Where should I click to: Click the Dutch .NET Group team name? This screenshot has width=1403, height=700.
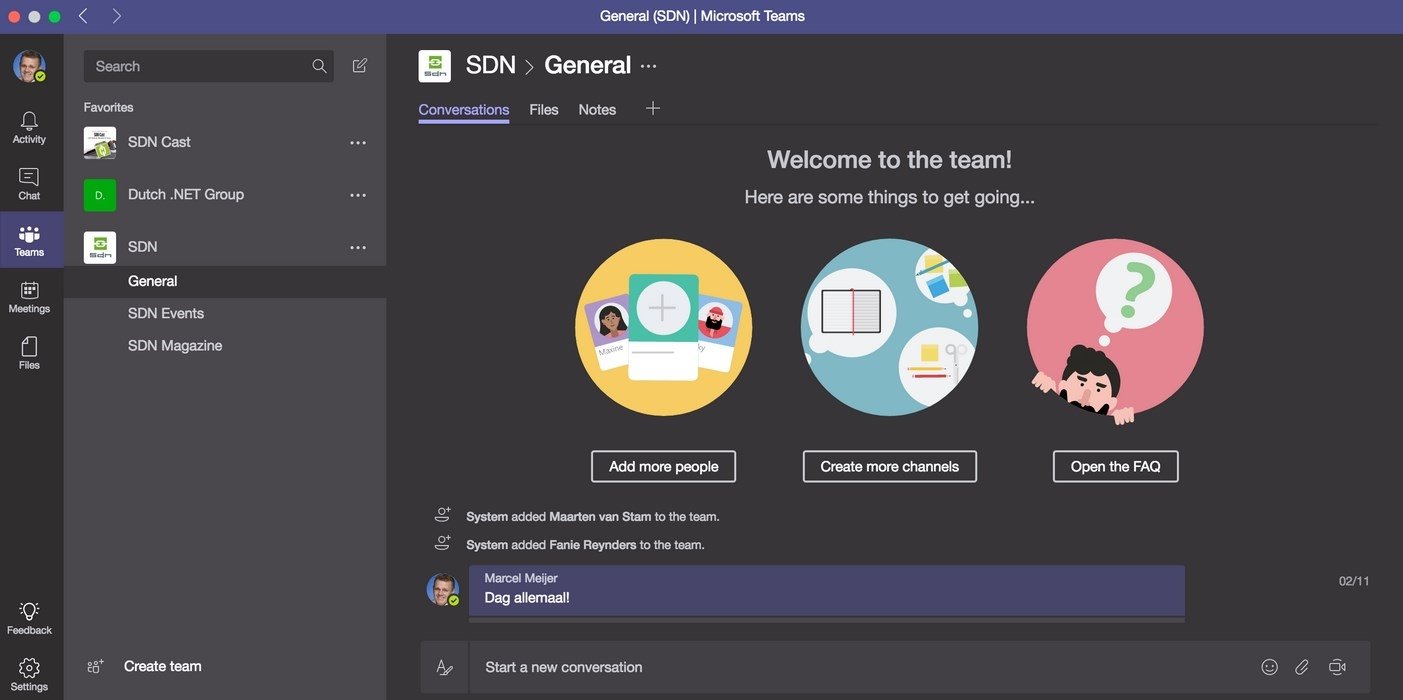click(x=186, y=195)
